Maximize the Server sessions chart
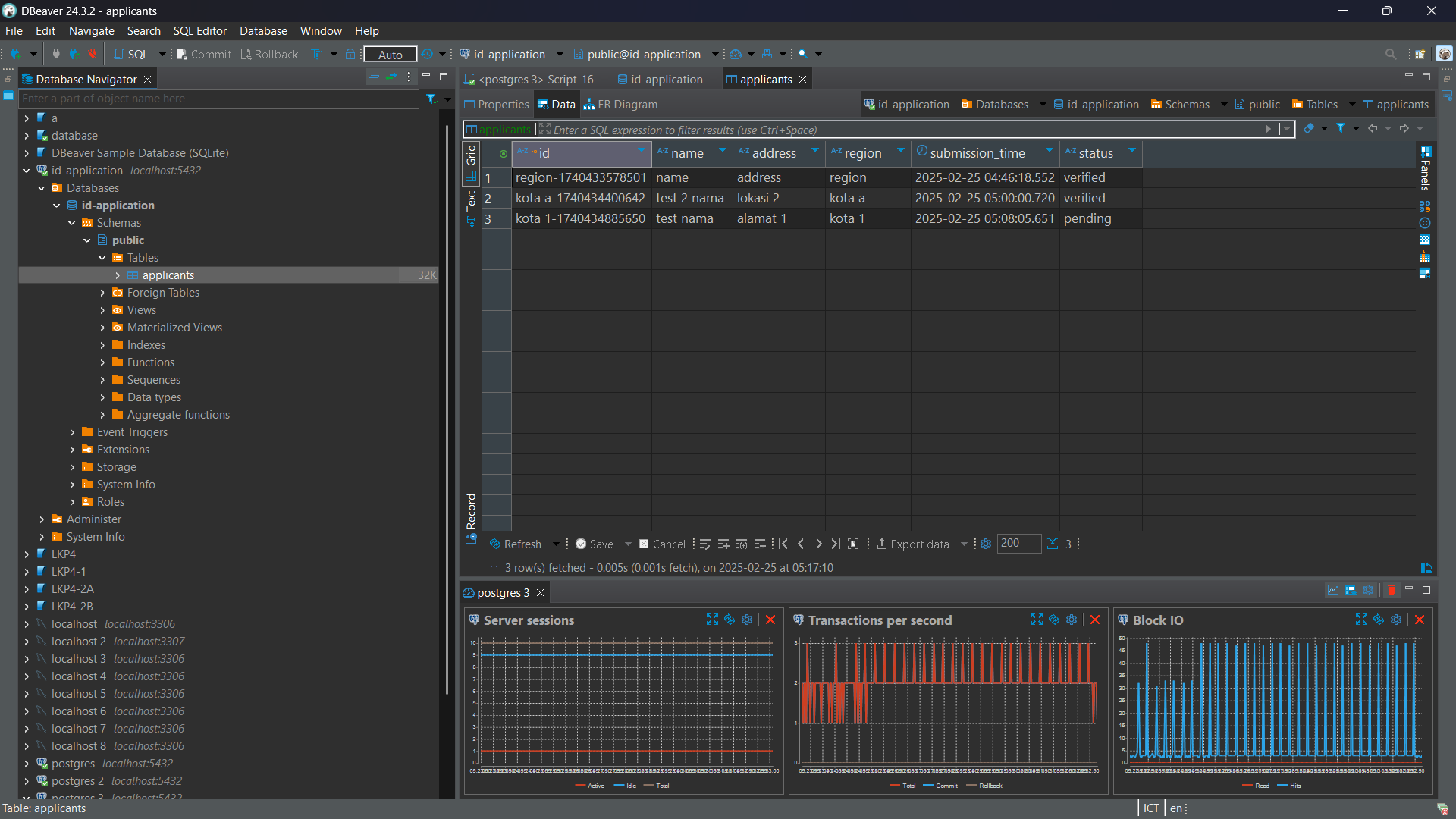Image resolution: width=1456 pixels, height=819 pixels. 712,620
